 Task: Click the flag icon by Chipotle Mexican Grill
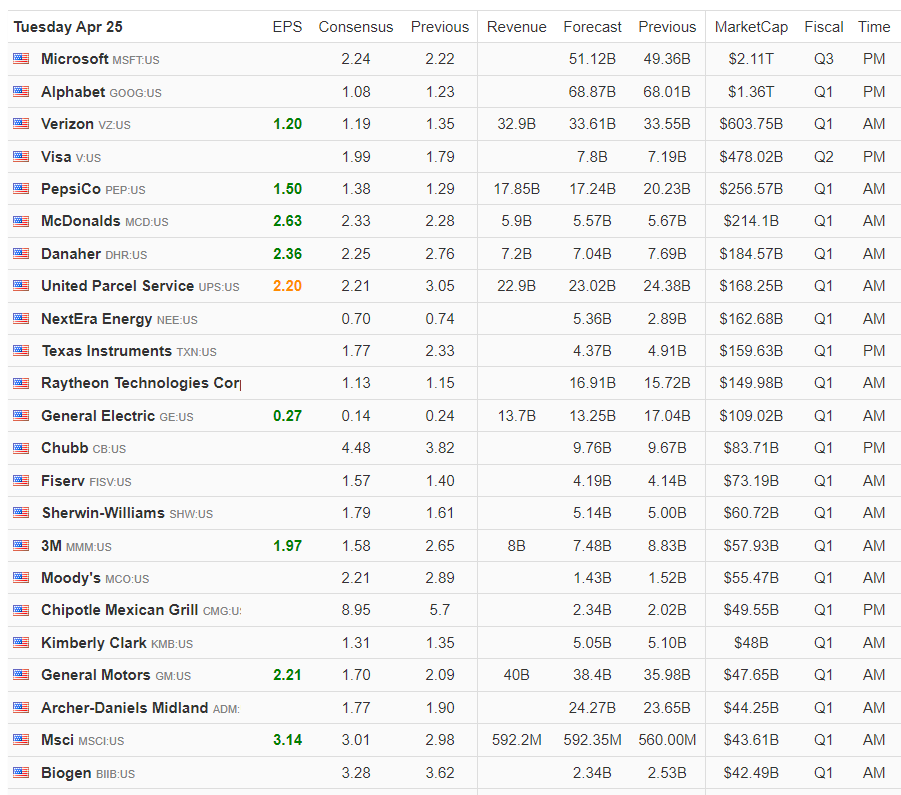(x=21, y=610)
